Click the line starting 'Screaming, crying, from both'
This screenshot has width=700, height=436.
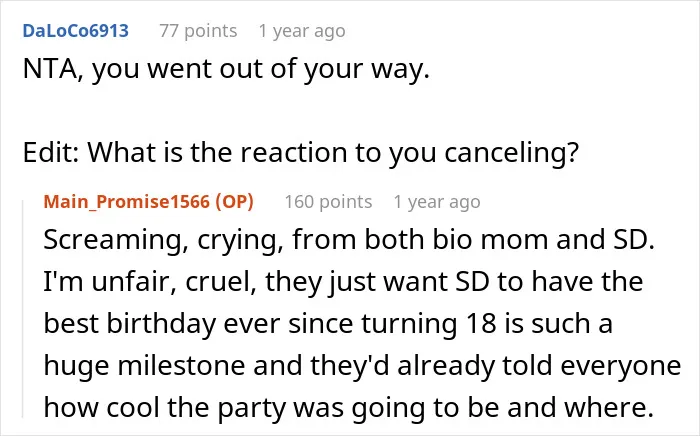[x=349, y=240]
